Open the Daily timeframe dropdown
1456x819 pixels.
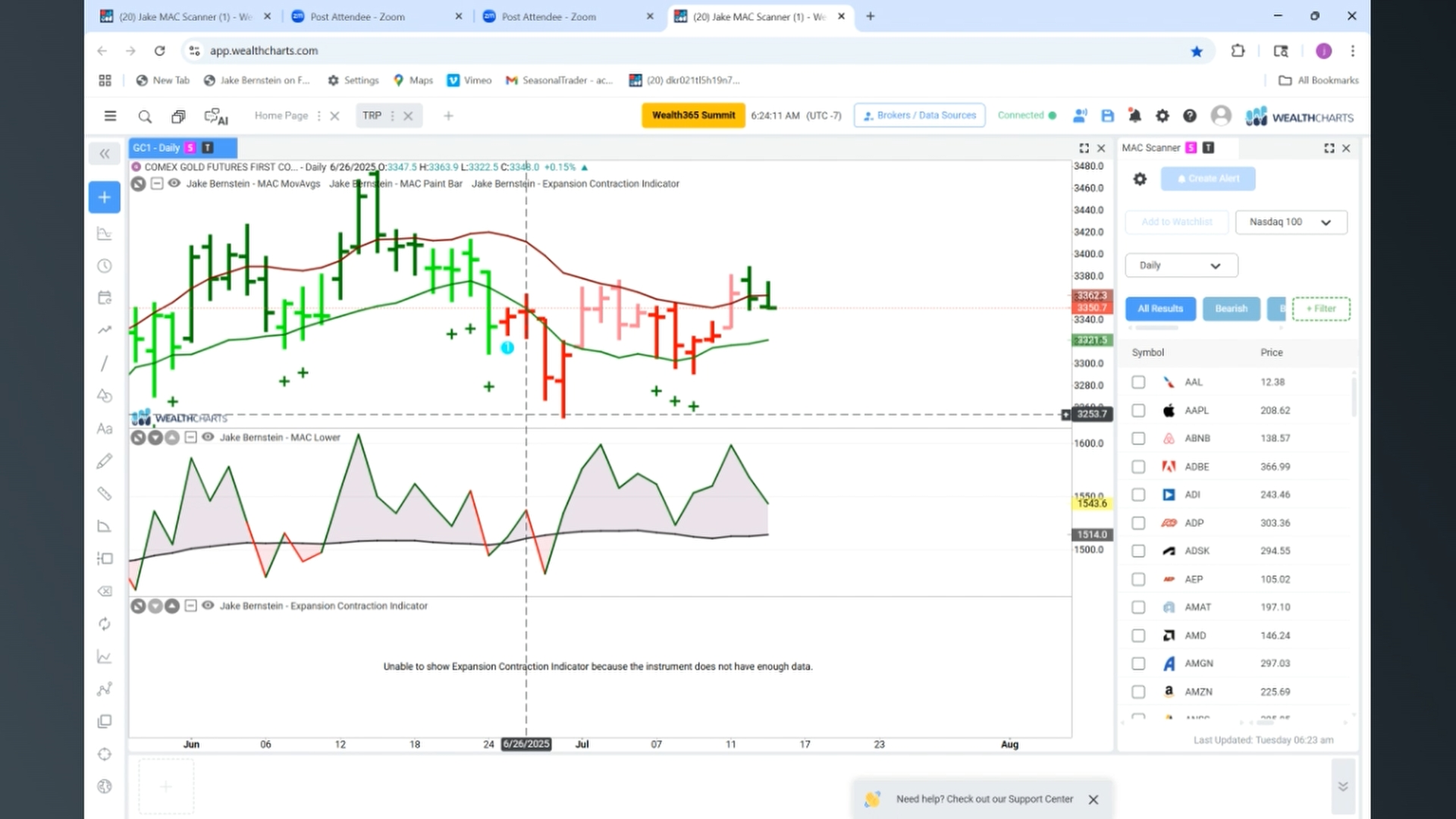tap(1181, 265)
